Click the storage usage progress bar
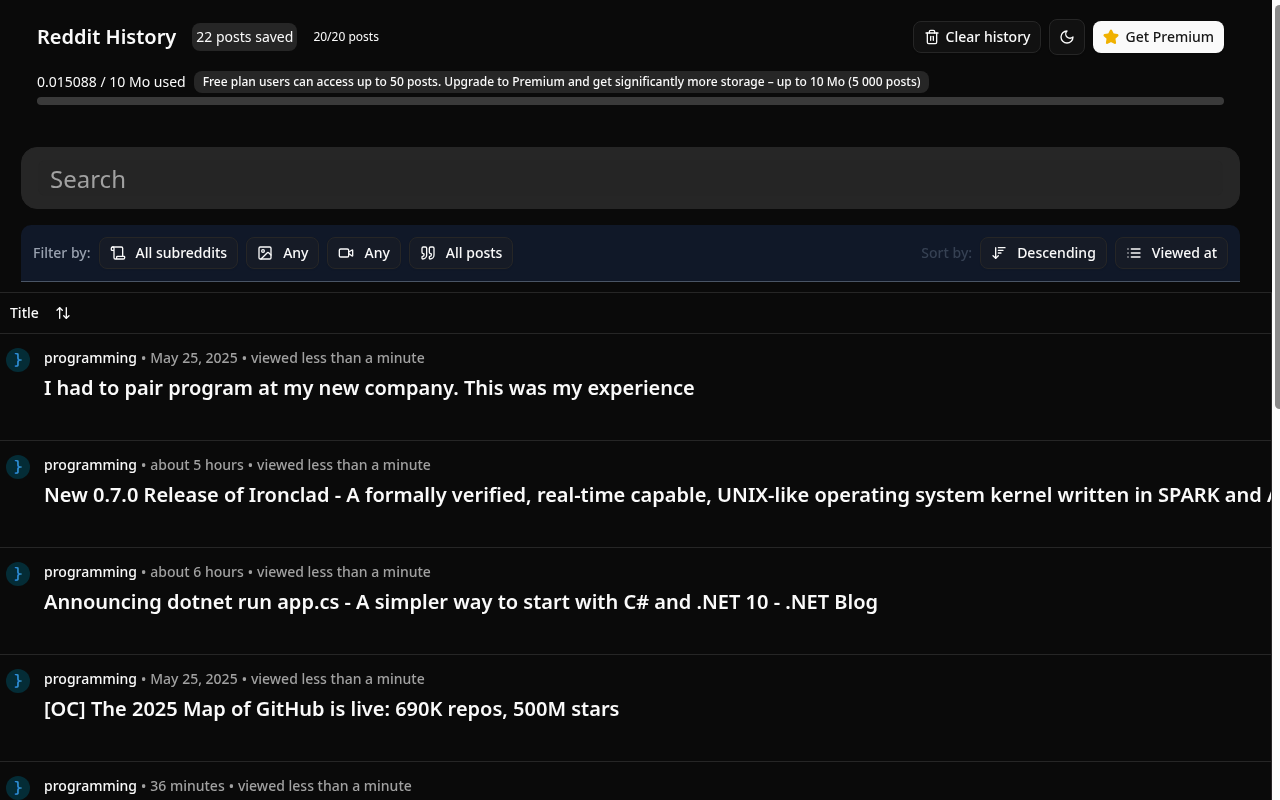The width and height of the screenshot is (1280, 800). pyautogui.click(x=630, y=101)
